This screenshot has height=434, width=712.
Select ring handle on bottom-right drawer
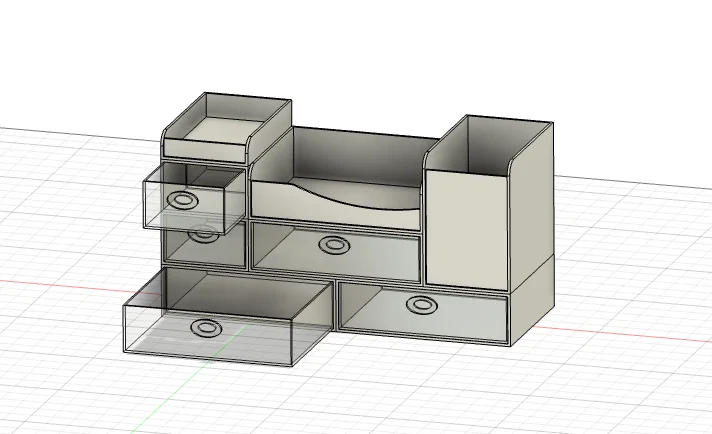coord(422,305)
